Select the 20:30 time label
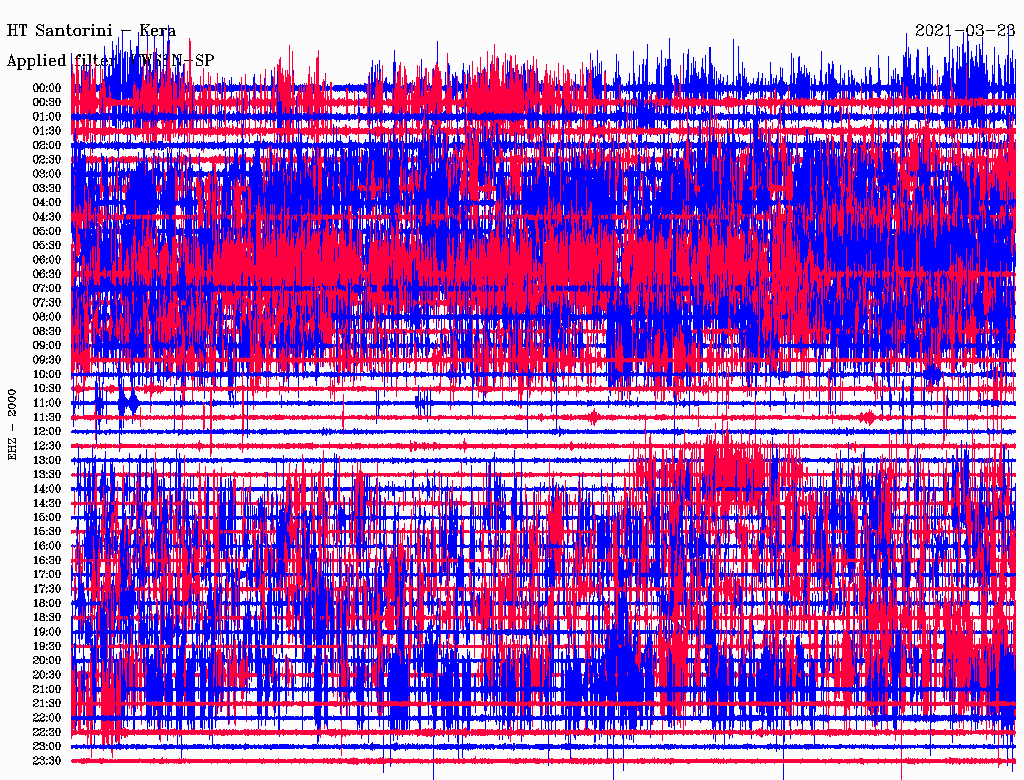The height and width of the screenshot is (780, 1024). pos(47,675)
